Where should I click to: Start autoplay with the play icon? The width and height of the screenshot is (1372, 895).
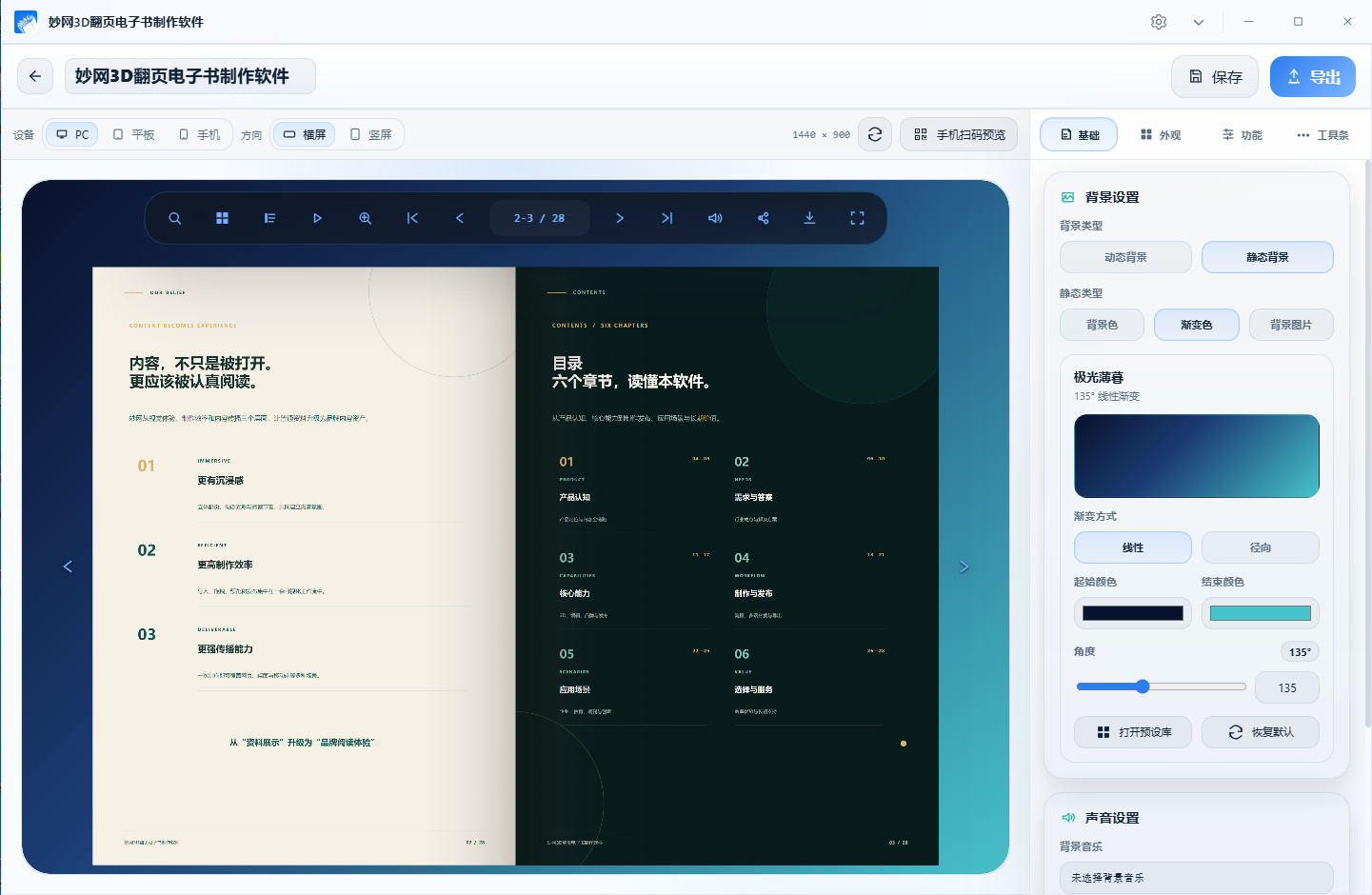click(x=317, y=218)
